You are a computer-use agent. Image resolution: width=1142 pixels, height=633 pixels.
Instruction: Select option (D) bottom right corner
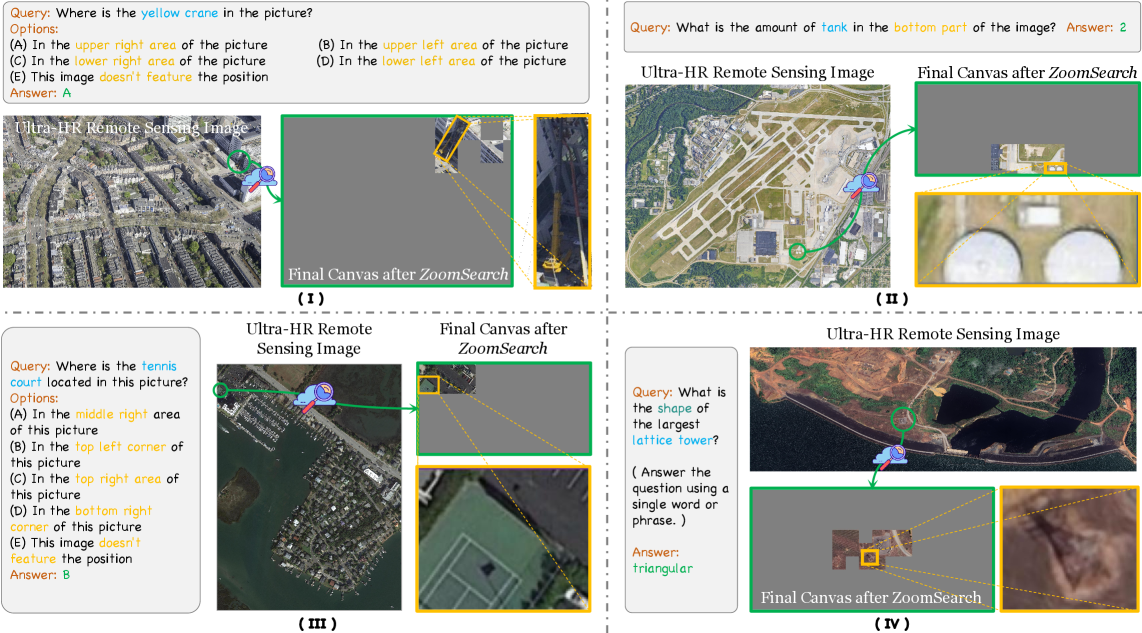point(81,519)
